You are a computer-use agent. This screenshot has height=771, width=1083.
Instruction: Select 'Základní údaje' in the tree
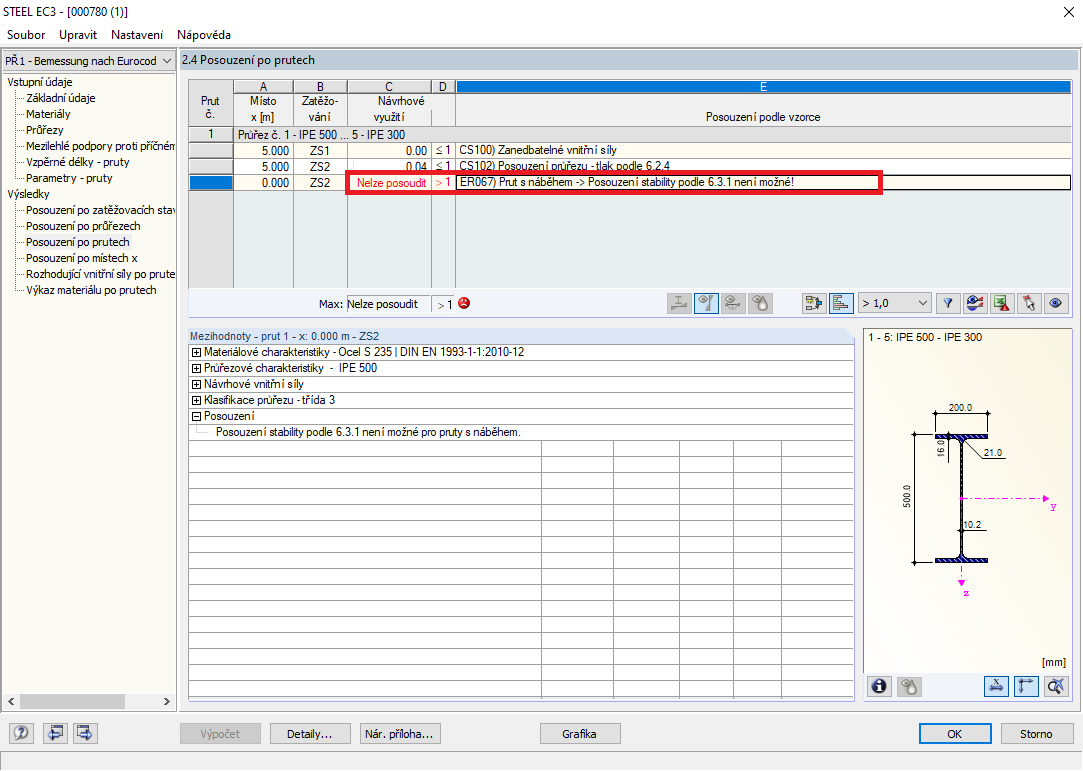click(61, 98)
